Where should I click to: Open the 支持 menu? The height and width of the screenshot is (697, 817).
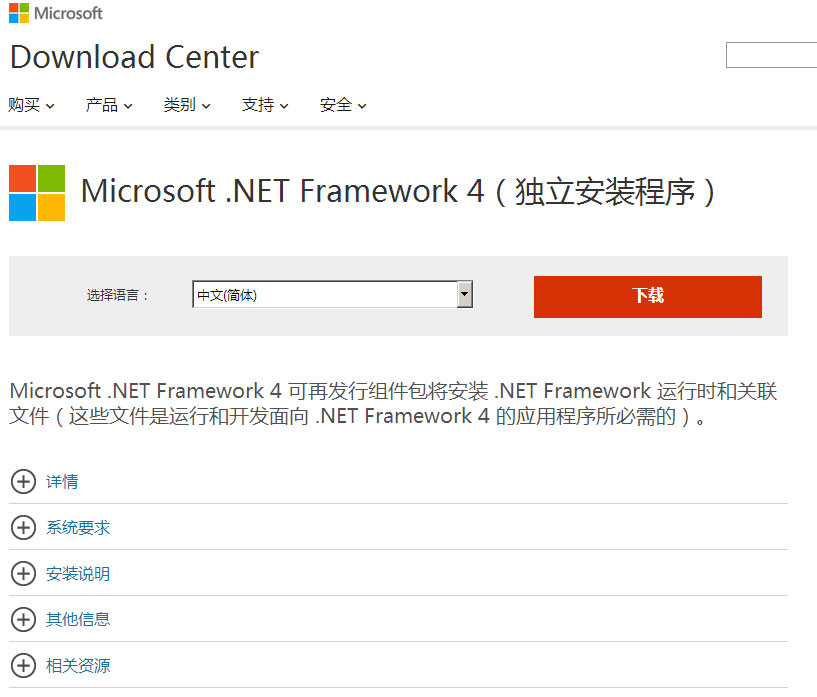[x=265, y=105]
